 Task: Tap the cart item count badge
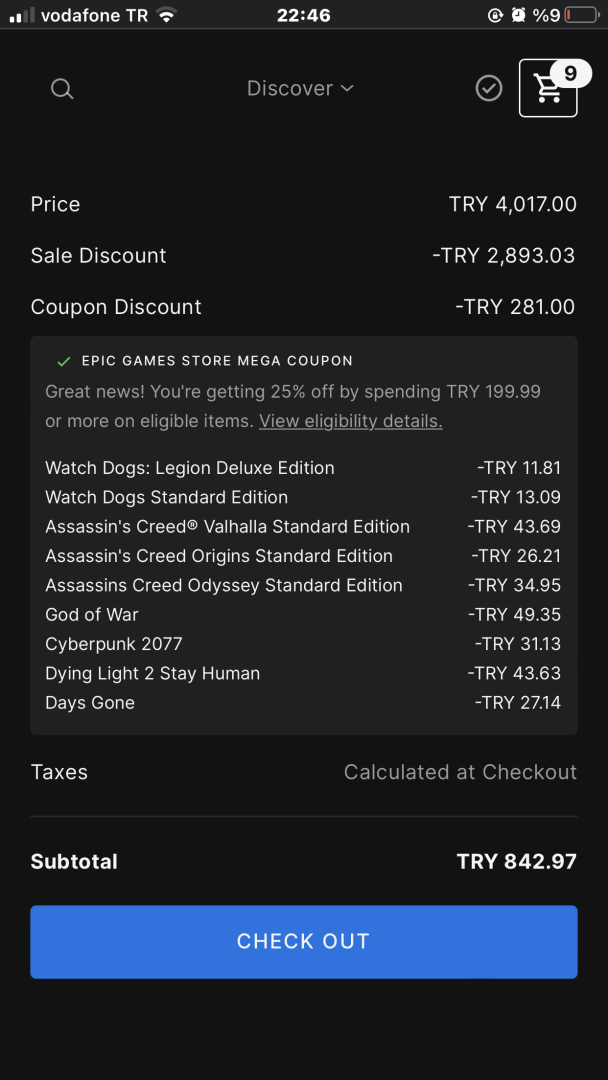click(x=571, y=73)
